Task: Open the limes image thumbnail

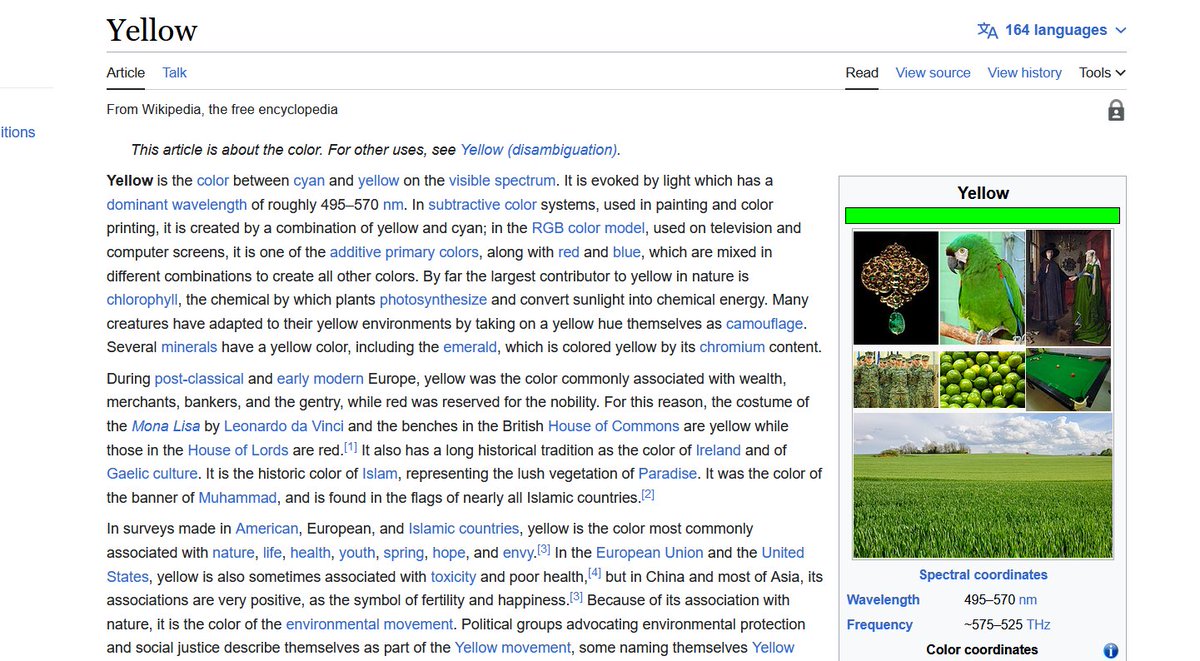Action: 982,379
